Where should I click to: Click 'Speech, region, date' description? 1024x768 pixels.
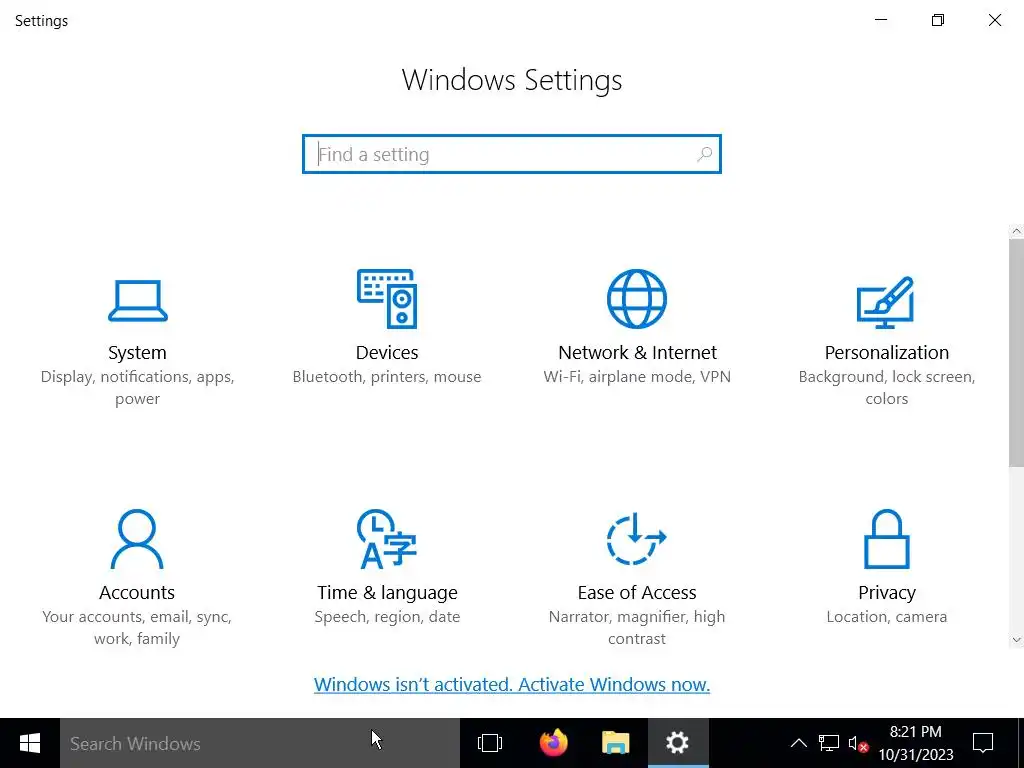[387, 617]
